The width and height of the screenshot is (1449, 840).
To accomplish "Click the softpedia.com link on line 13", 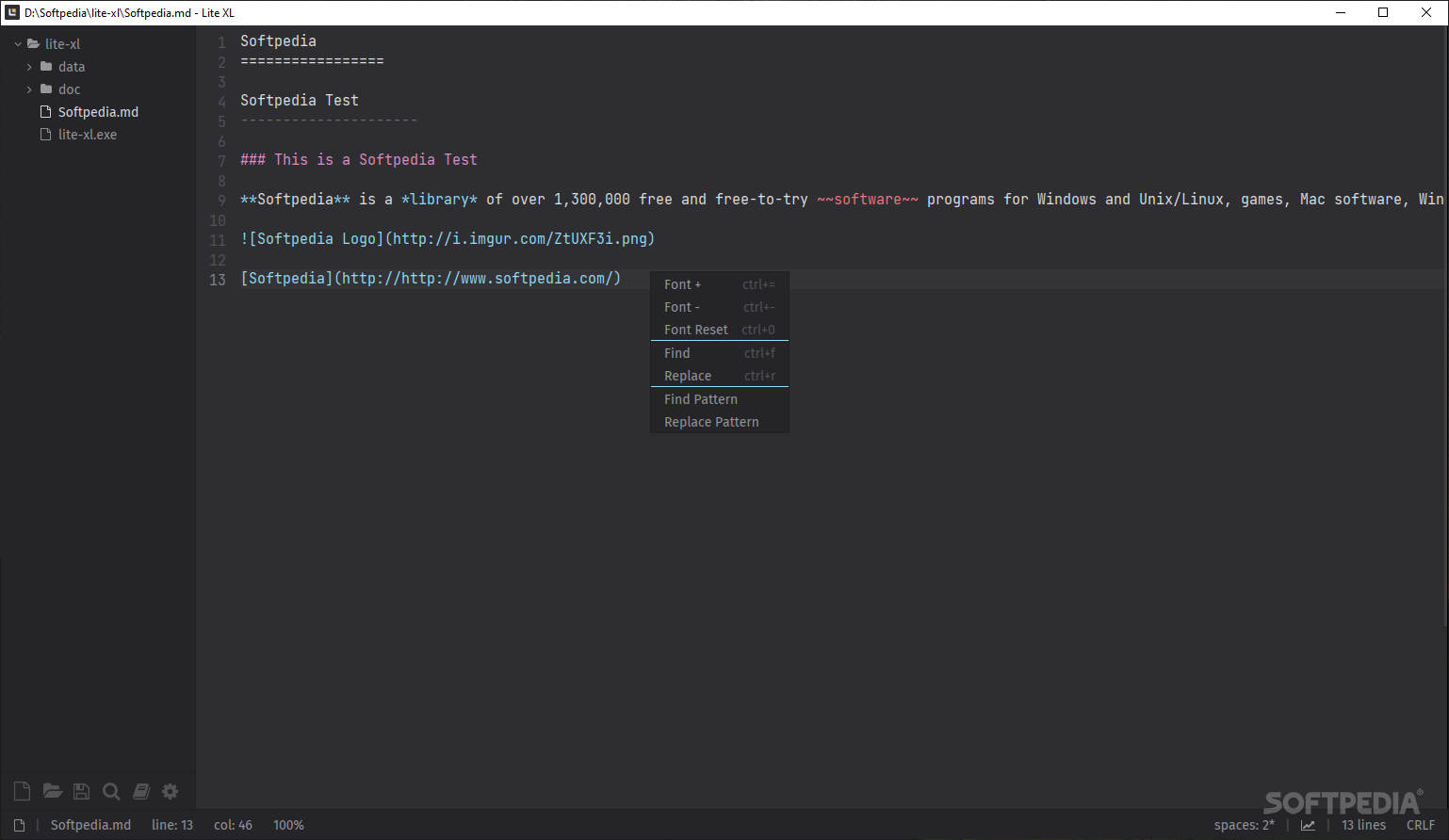I will click(x=477, y=278).
